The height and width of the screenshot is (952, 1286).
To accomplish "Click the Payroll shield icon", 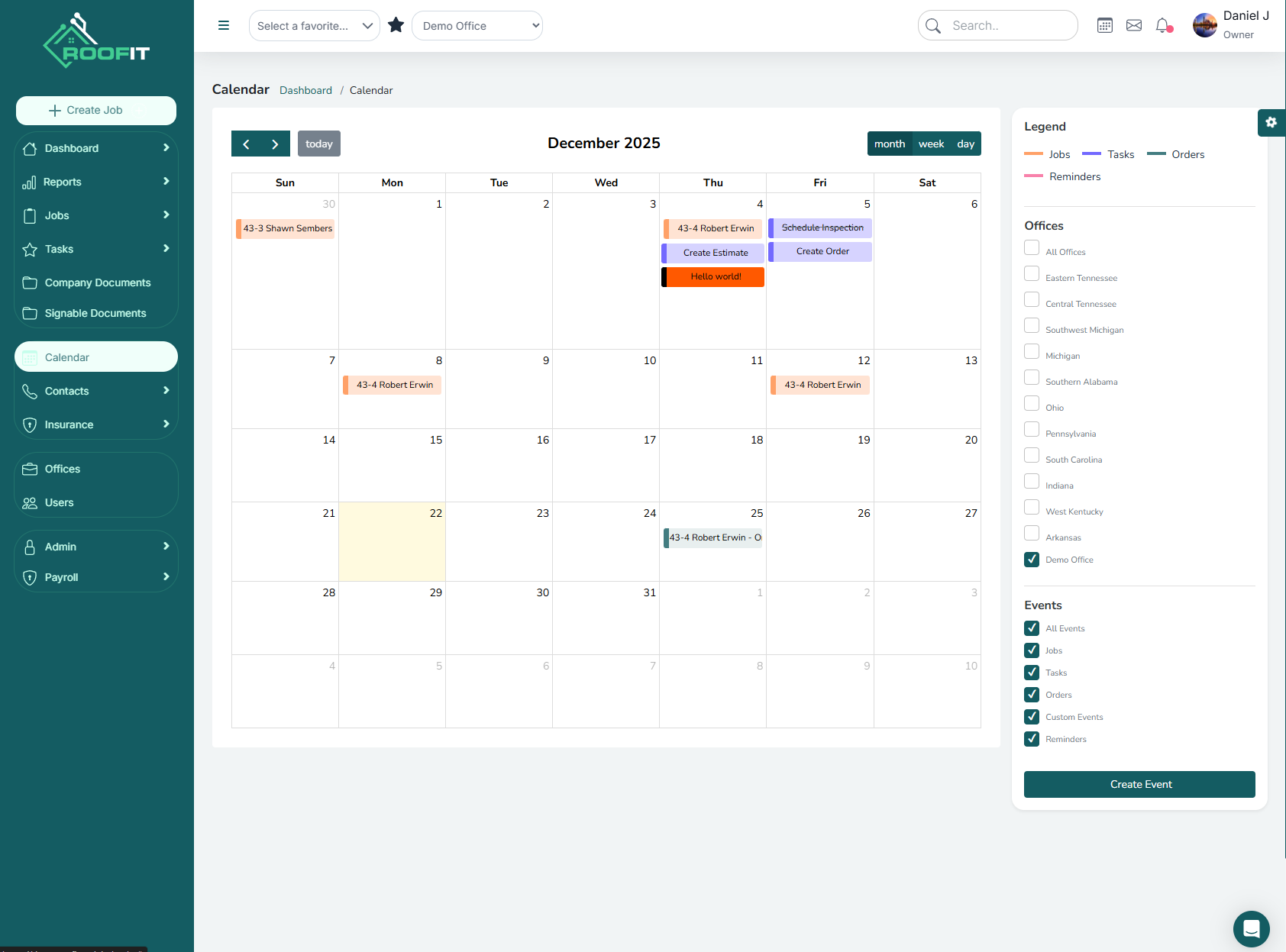I will click(31, 577).
